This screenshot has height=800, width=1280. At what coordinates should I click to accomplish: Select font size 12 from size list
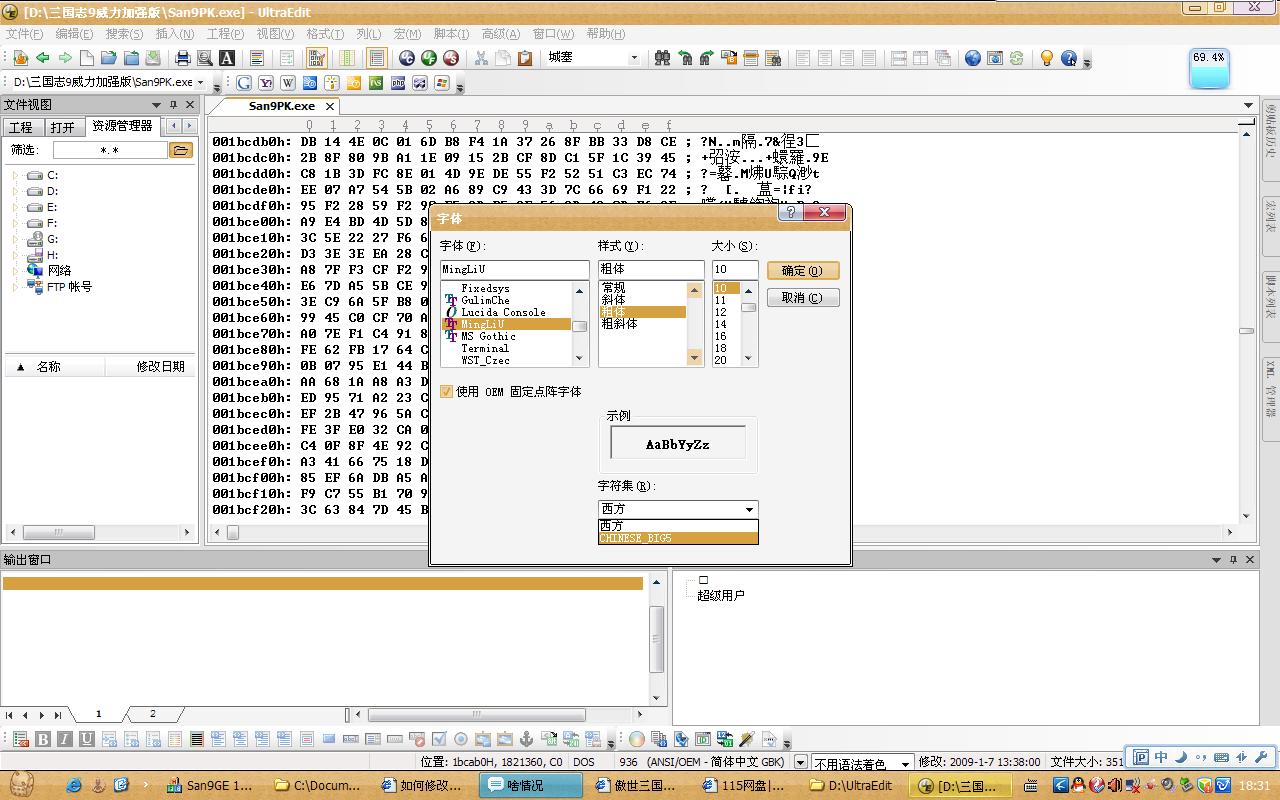pyautogui.click(x=721, y=312)
